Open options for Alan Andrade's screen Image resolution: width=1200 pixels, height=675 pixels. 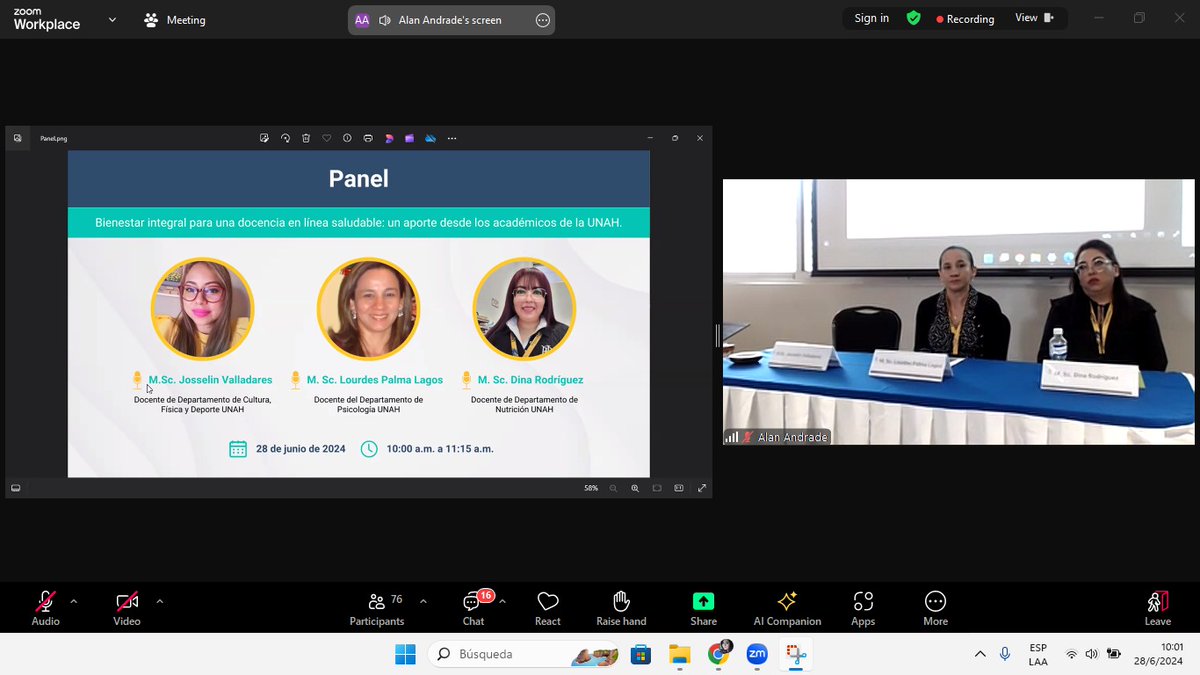coord(543,20)
